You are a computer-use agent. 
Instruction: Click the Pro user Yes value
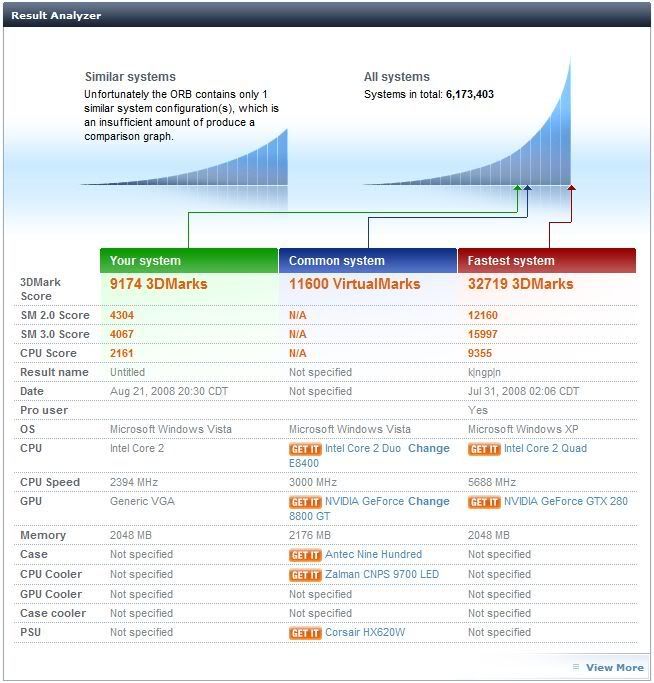click(478, 410)
